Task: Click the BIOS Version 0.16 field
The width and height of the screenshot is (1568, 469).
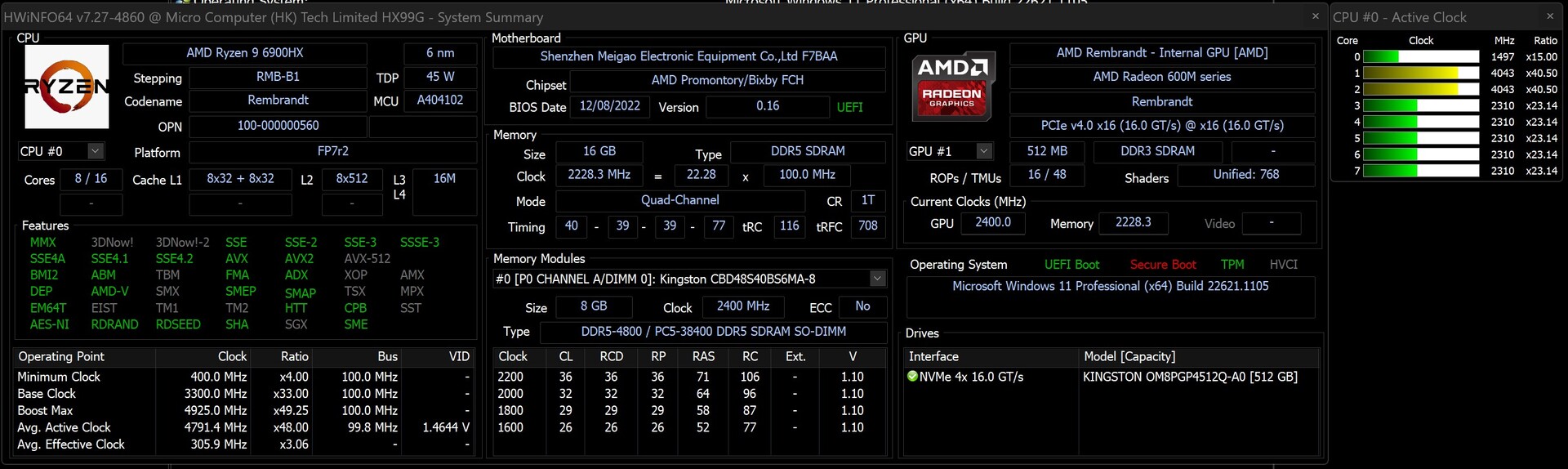Action: pos(768,106)
